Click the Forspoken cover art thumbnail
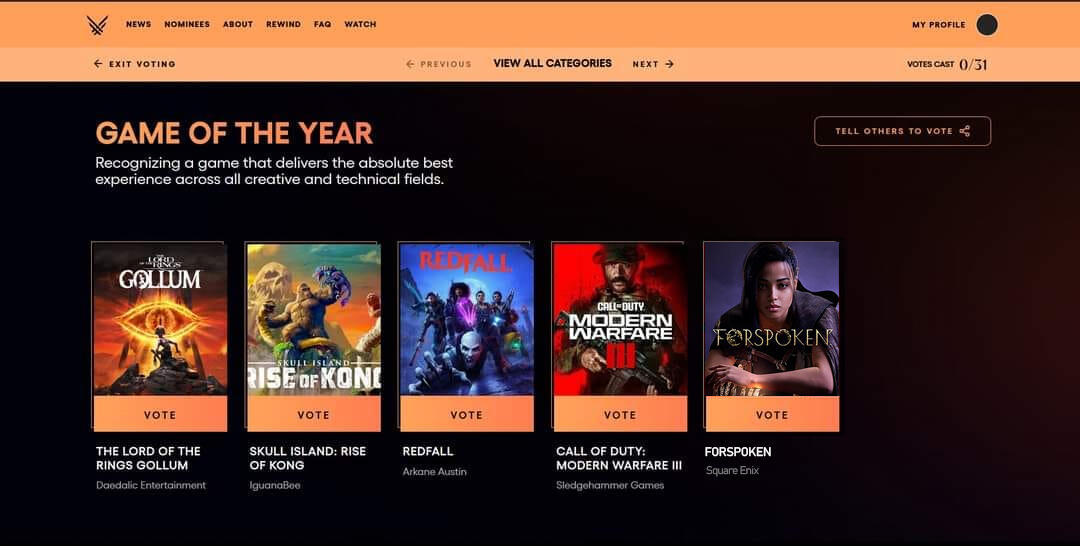This screenshot has height=546, width=1080. click(772, 319)
